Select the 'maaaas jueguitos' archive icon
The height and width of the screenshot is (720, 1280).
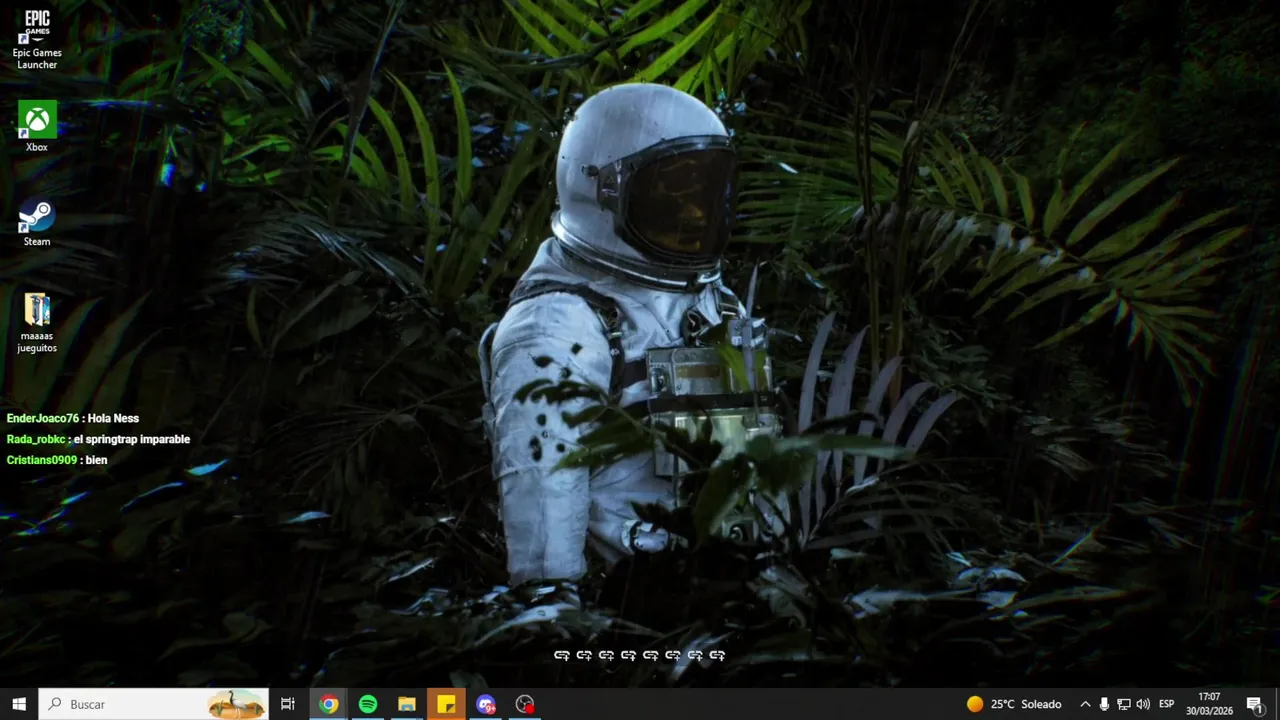(37, 322)
